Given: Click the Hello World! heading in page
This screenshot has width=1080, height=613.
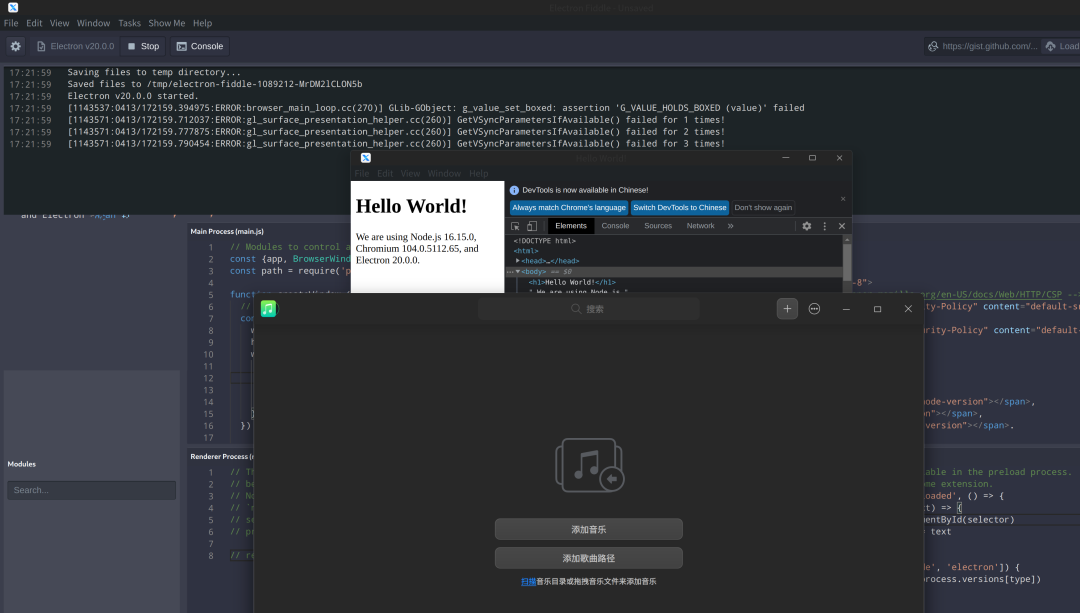Looking at the screenshot, I should [411, 206].
